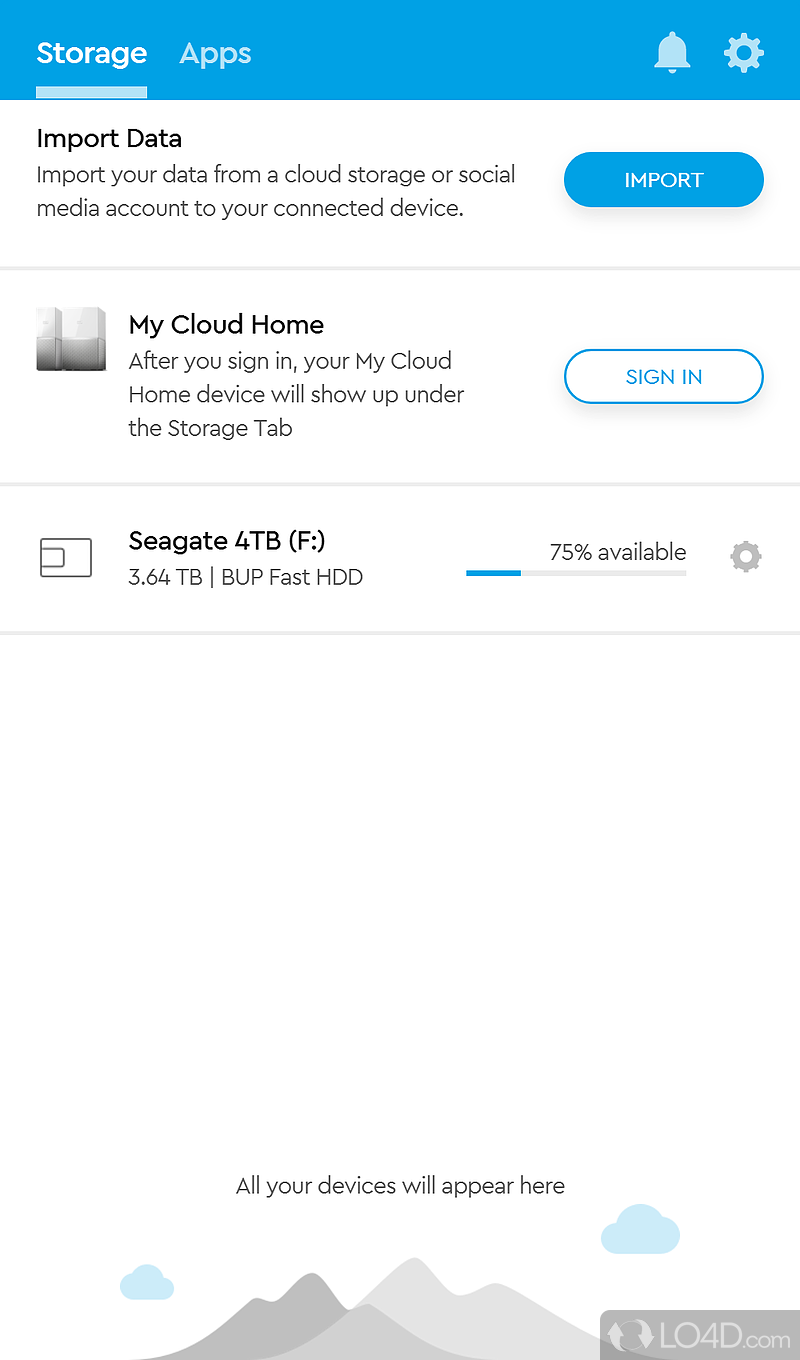Click the 75% available progress bar
Viewport: 800px width, 1360px height.
pos(576,572)
